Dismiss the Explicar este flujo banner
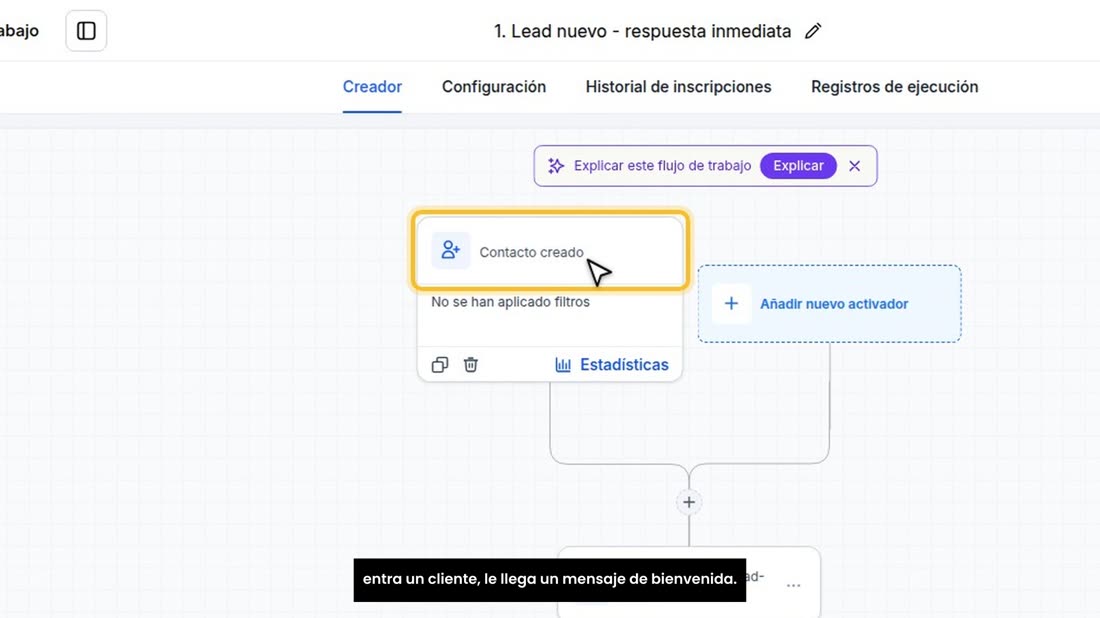The image size is (1100, 618). (x=854, y=166)
